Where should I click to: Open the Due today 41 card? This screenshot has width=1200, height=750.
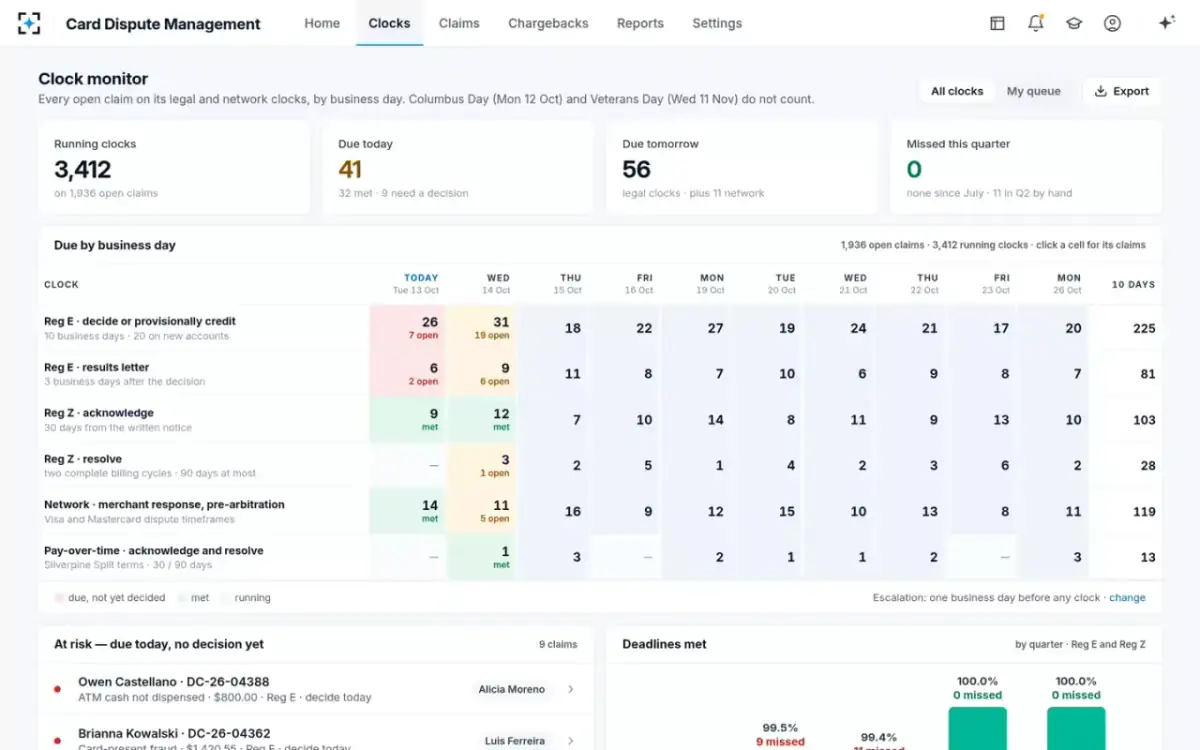coord(458,167)
